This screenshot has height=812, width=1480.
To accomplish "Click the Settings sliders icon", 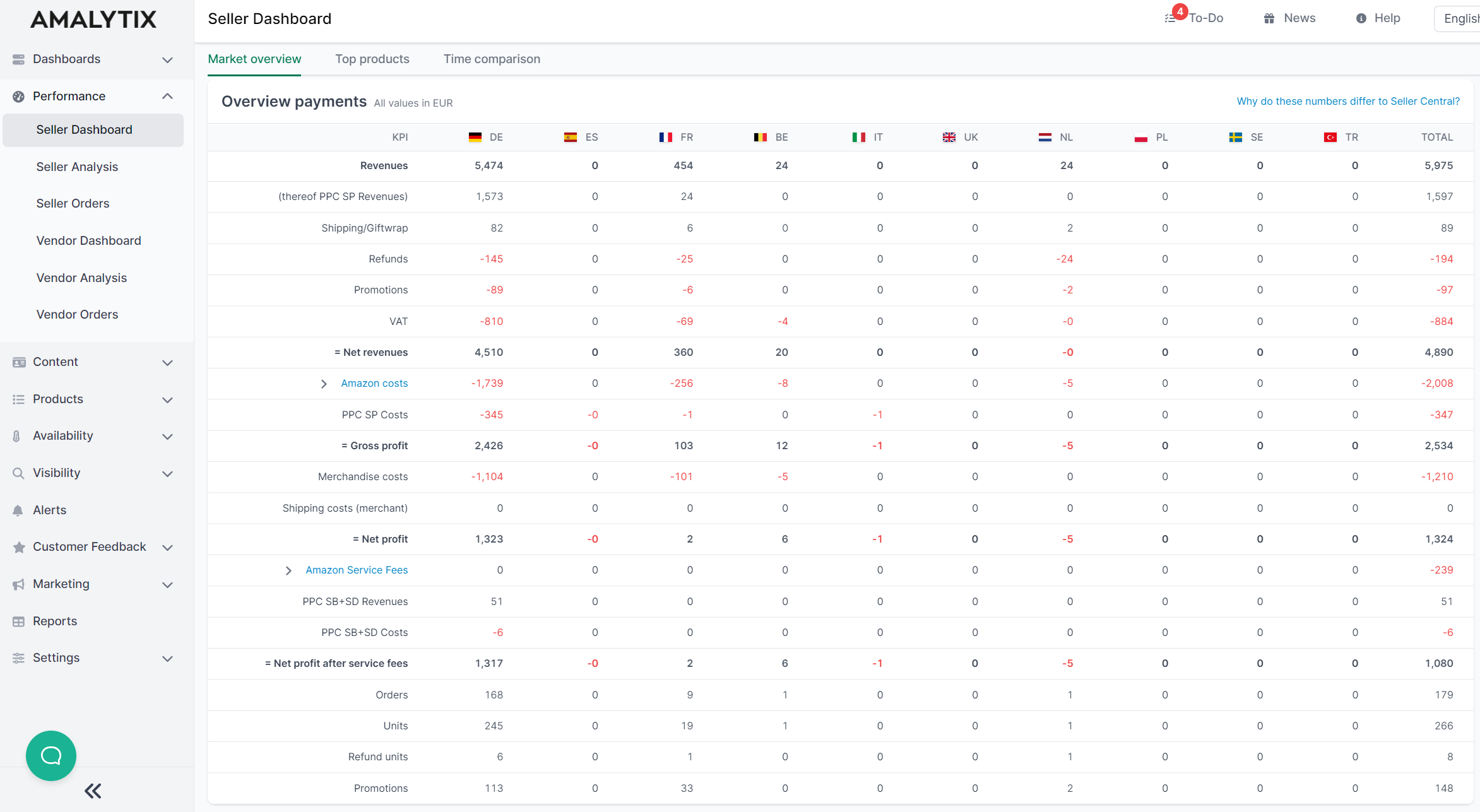I will [x=19, y=658].
